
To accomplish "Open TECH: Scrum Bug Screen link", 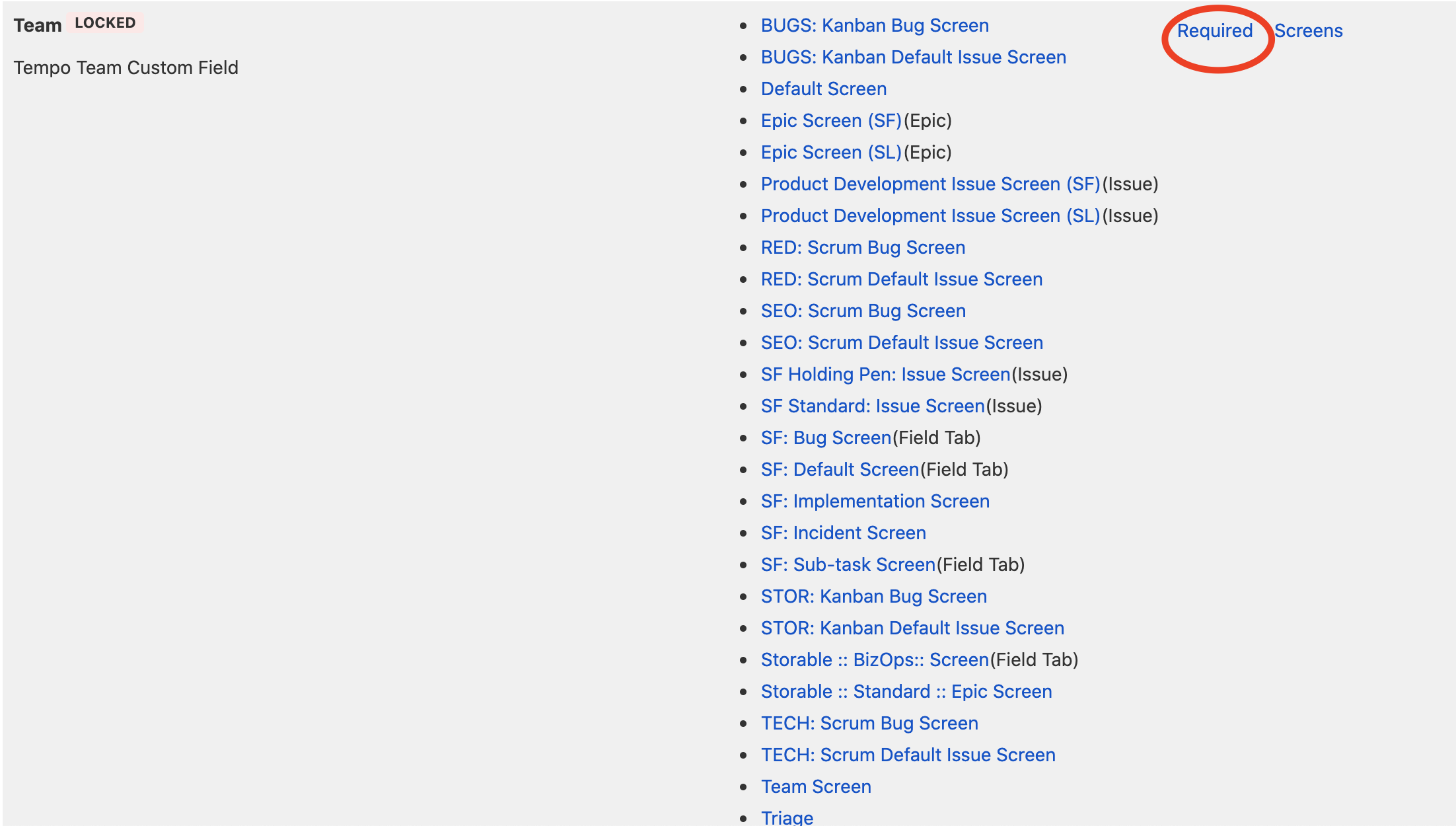I will pyautogui.click(x=869, y=724).
